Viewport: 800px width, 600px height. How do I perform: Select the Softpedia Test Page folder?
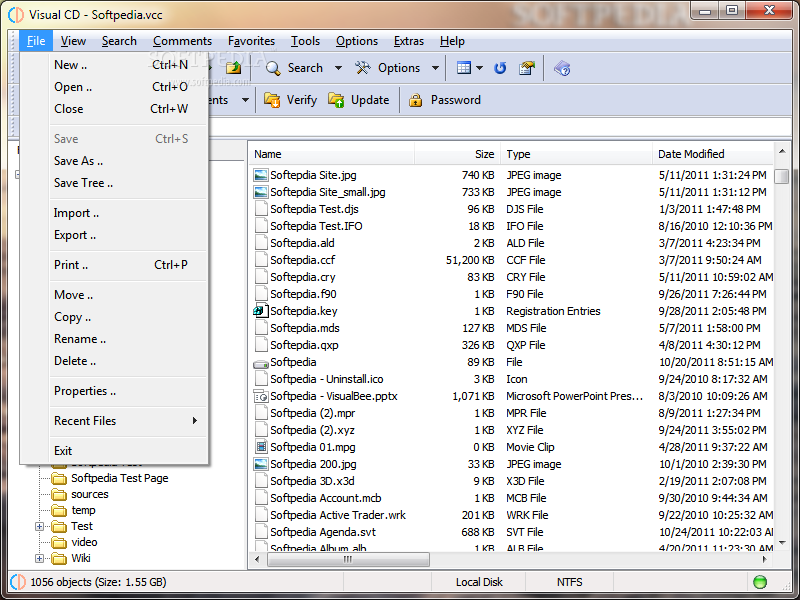coord(119,478)
